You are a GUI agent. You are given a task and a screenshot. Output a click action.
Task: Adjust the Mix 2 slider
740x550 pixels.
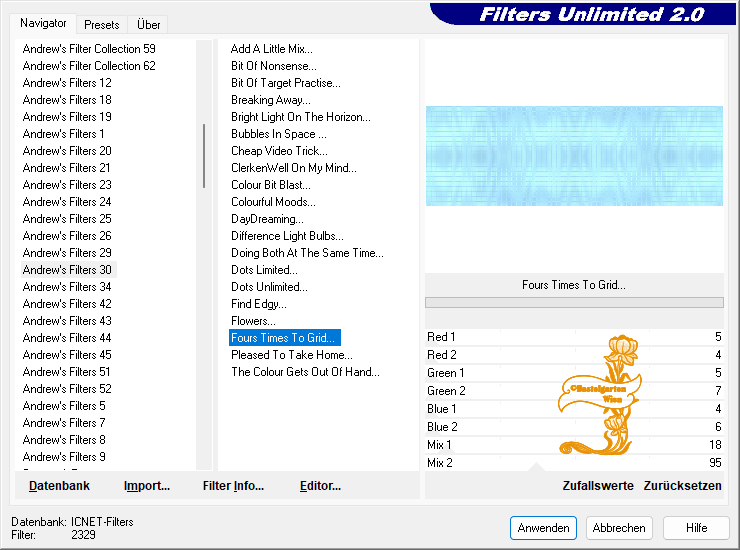coord(574,463)
